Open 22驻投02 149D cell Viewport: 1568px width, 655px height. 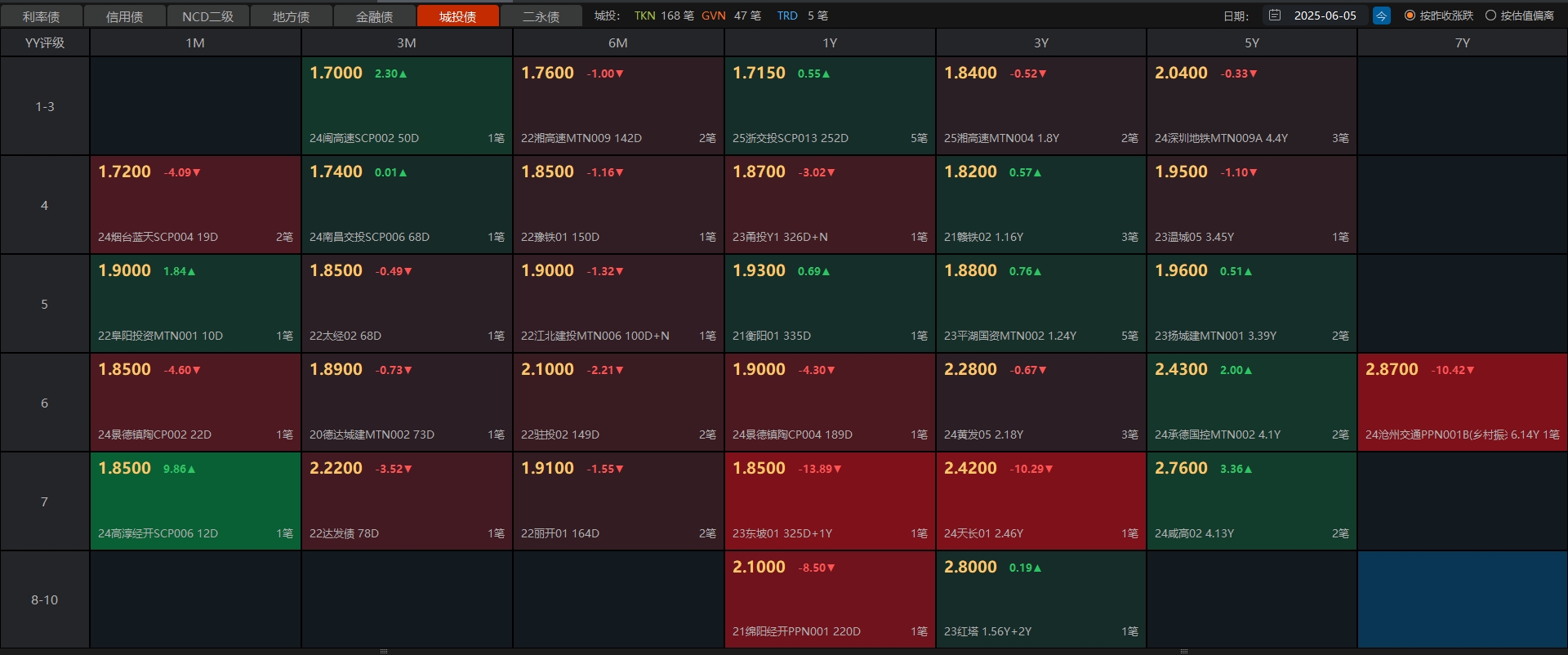(x=618, y=403)
